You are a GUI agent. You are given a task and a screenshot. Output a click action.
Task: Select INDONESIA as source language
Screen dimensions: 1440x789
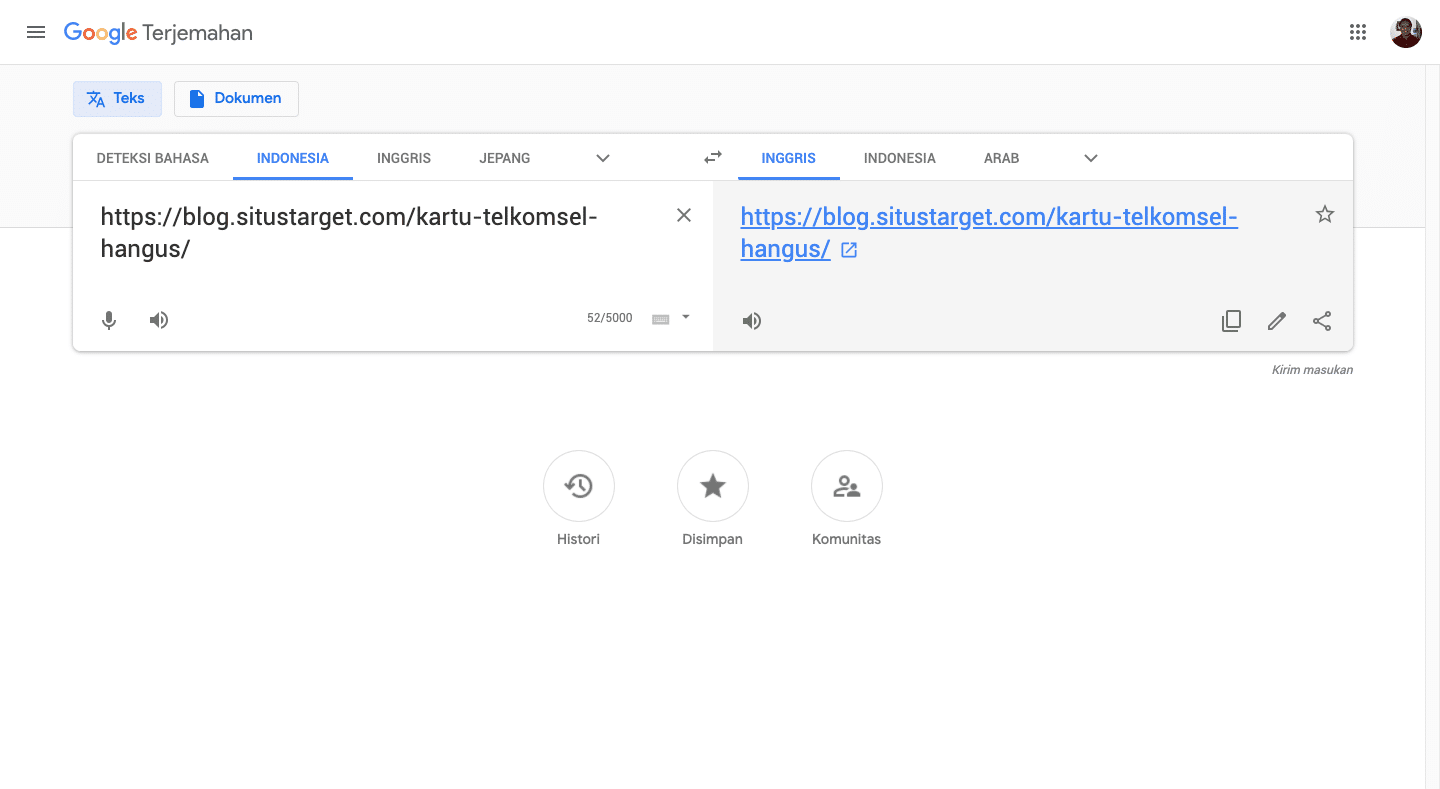pos(293,158)
